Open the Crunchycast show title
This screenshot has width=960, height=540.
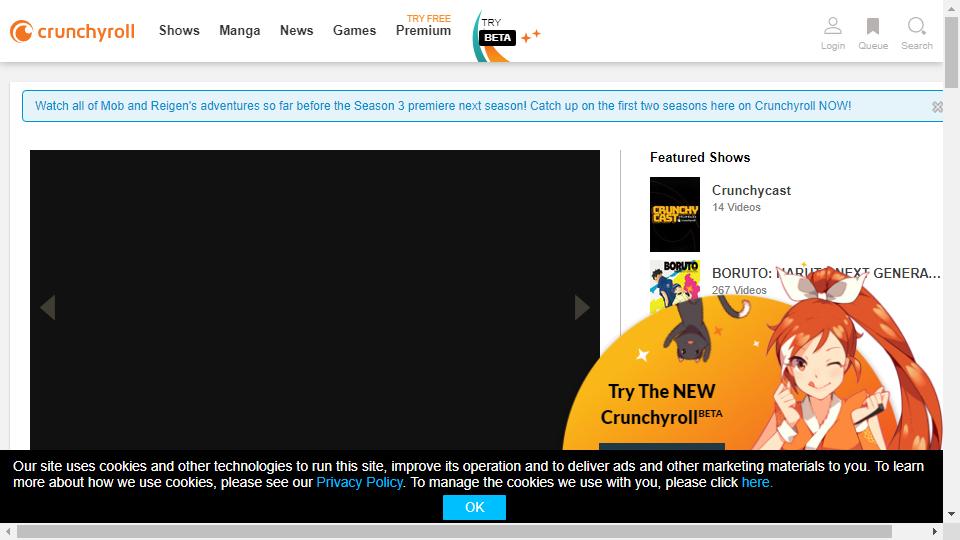[751, 190]
